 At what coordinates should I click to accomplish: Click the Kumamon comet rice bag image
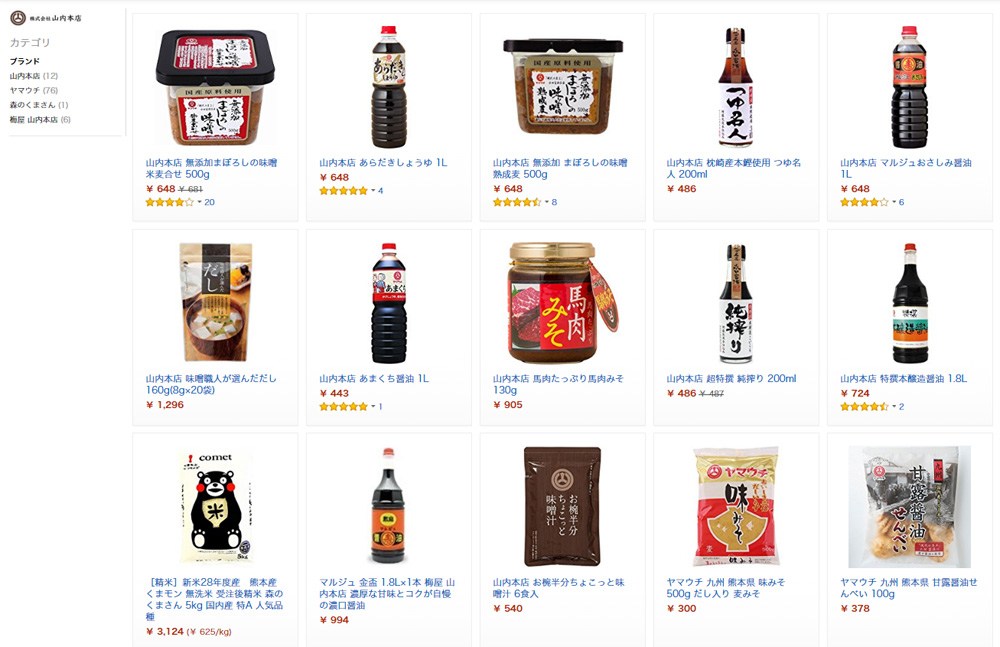click(x=215, y=507)
